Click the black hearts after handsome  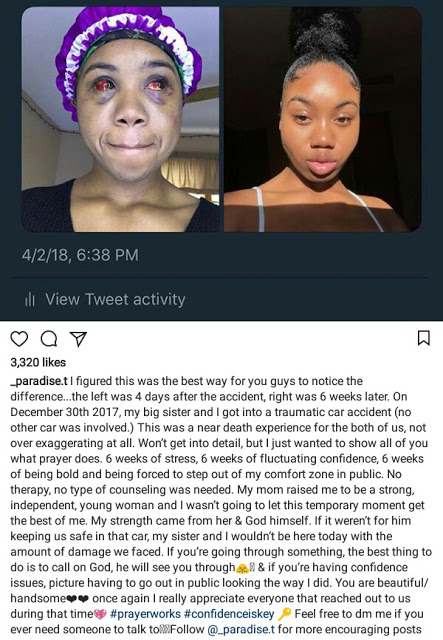78,599
